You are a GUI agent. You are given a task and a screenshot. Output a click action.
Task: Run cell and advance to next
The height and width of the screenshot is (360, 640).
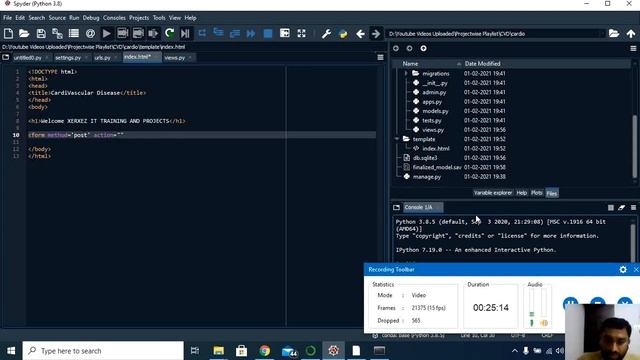[138, 33]
